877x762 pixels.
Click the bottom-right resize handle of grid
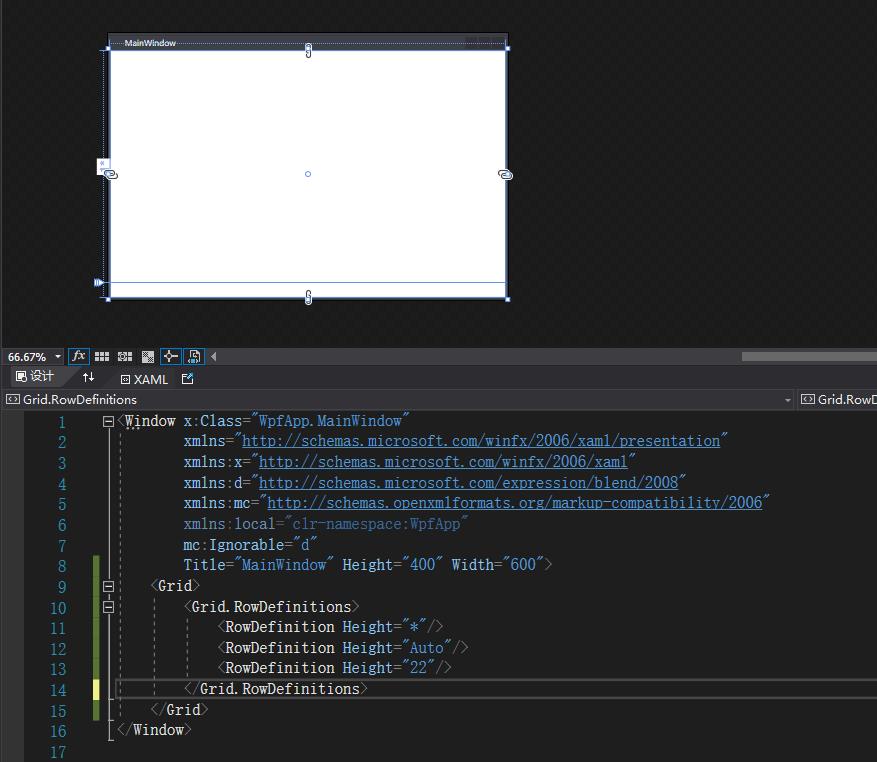507,299
